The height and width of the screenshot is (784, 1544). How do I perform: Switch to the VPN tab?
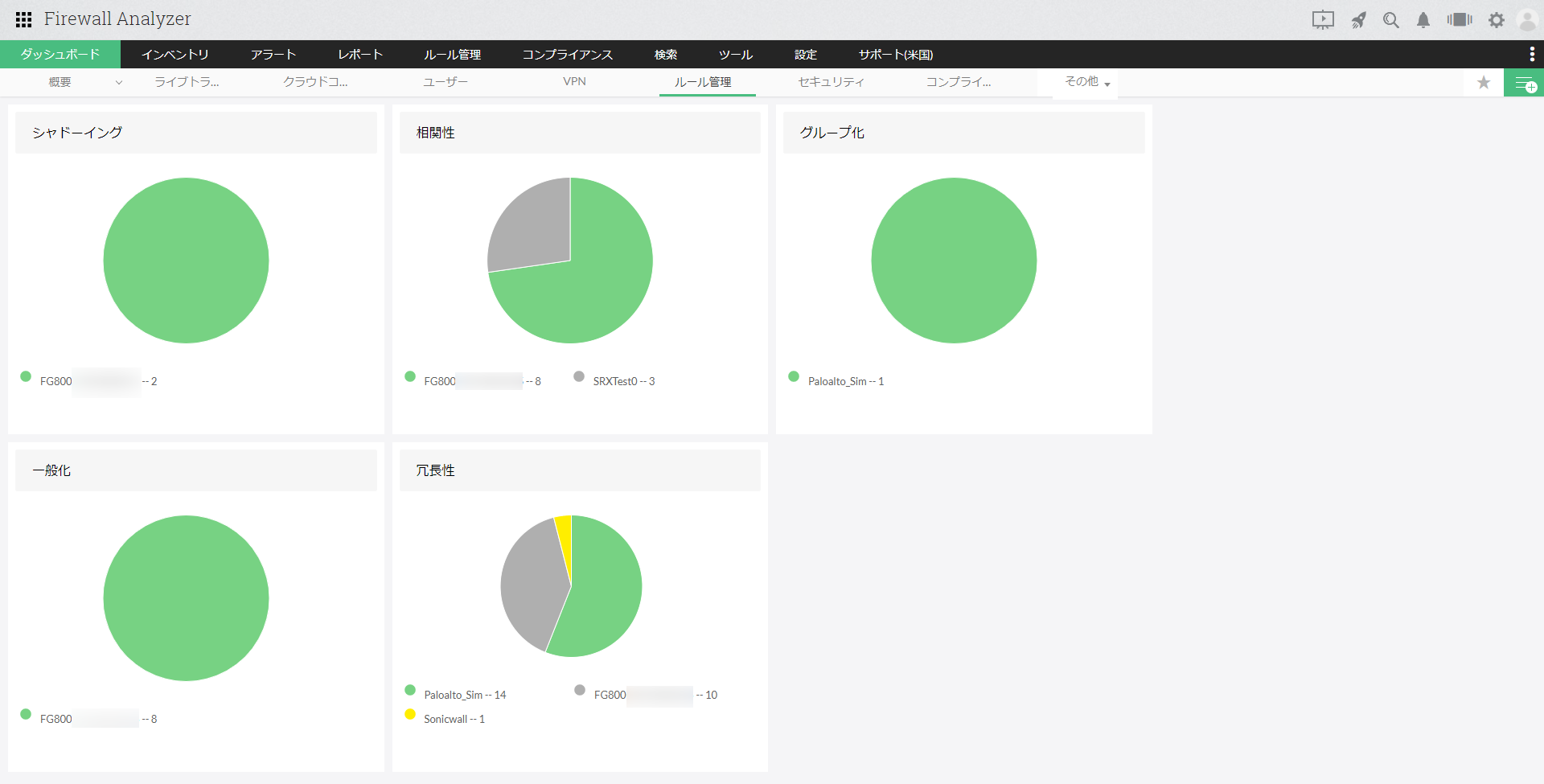click(574, 81)
